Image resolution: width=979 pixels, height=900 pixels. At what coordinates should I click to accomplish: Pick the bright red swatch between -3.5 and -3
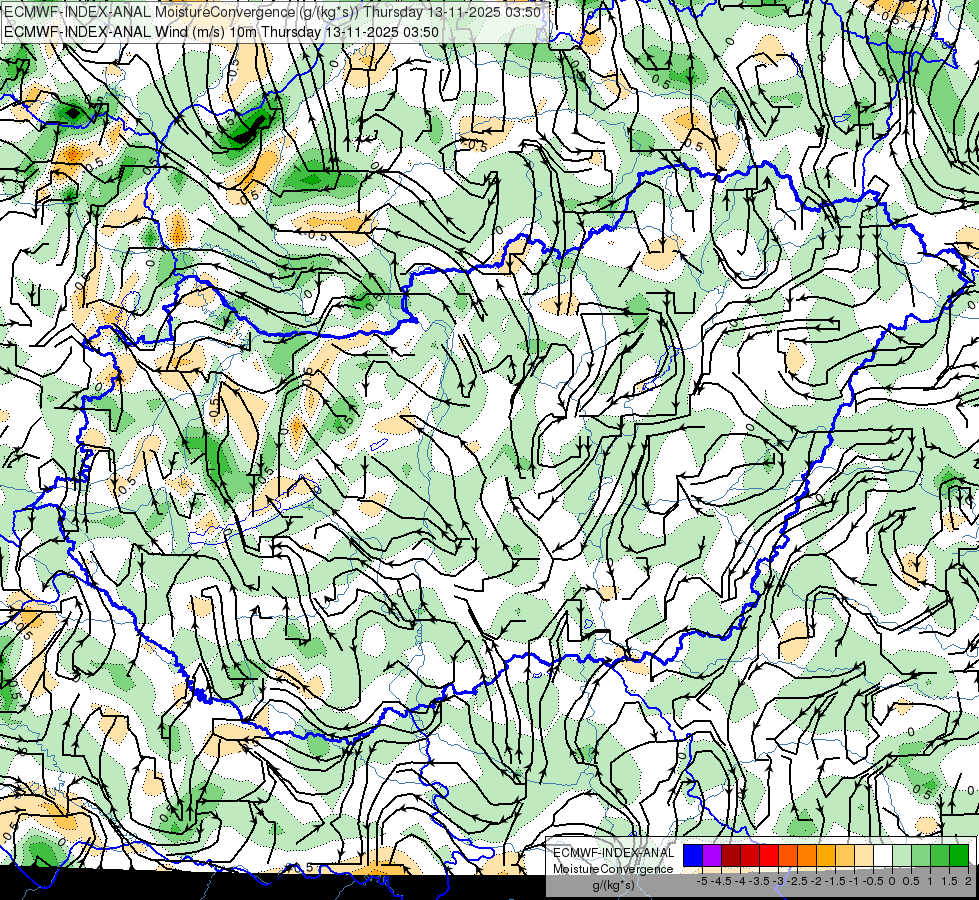tap(769, 855)
